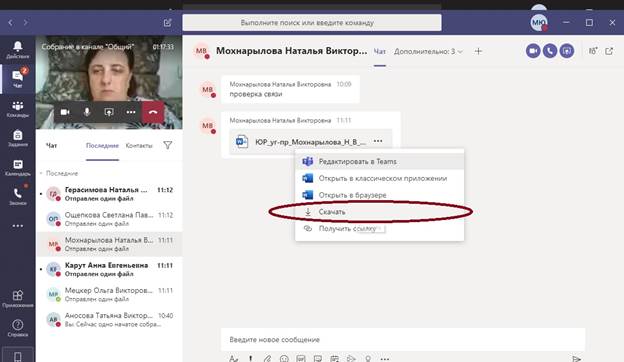The height and width of the screenshot is (362, 624).
Task: Go back with the left arrow
Action: (x=10, y=23)
